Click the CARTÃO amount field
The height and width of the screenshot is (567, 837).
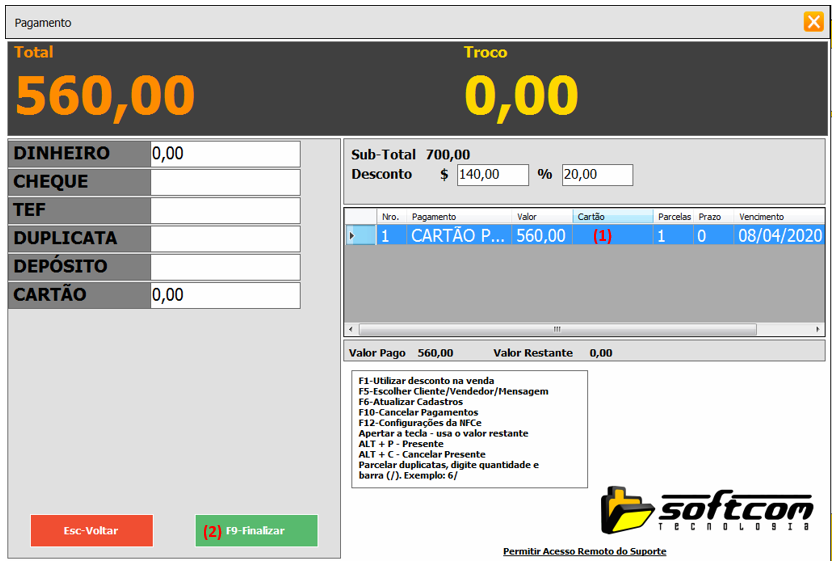[x=225, y=295]
